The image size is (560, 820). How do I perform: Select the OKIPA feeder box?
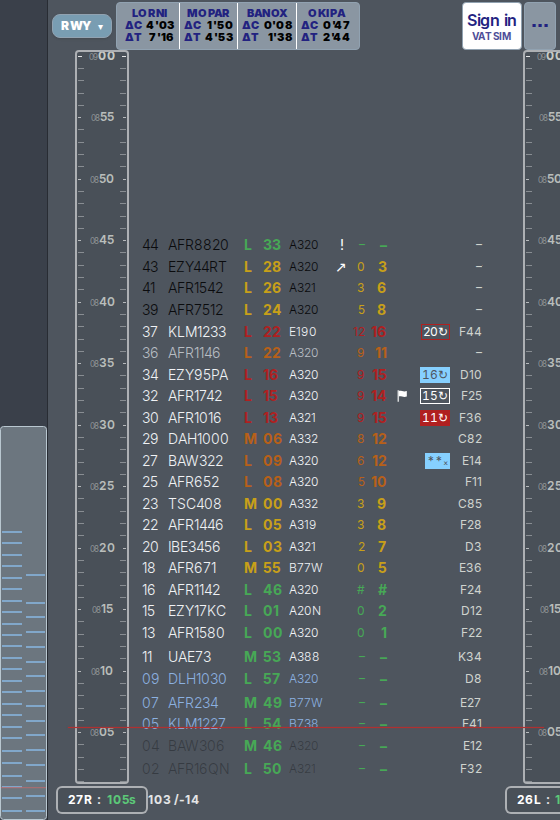[327, 26]
